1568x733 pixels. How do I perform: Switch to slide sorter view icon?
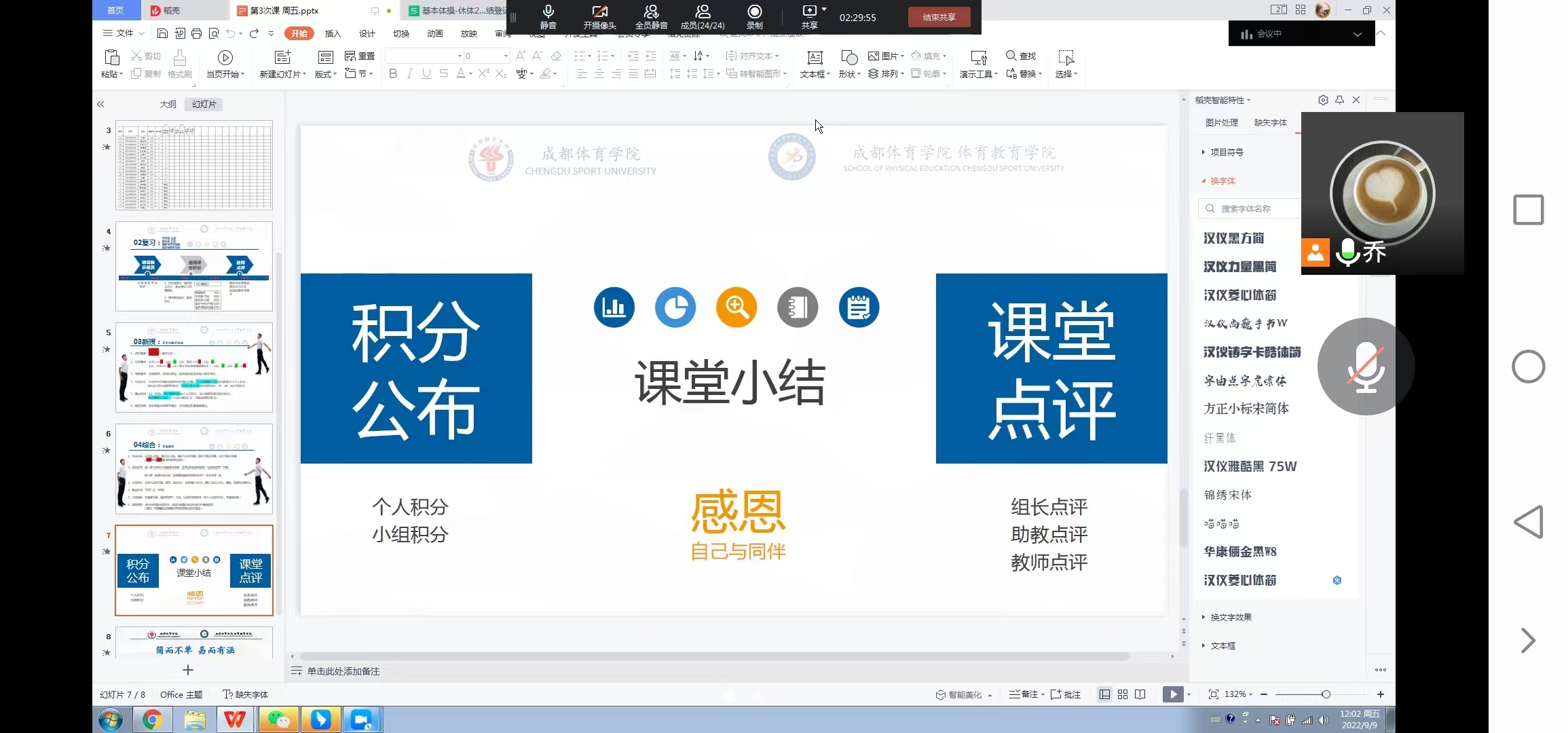pyautogui.click(x=1123, y=694)
